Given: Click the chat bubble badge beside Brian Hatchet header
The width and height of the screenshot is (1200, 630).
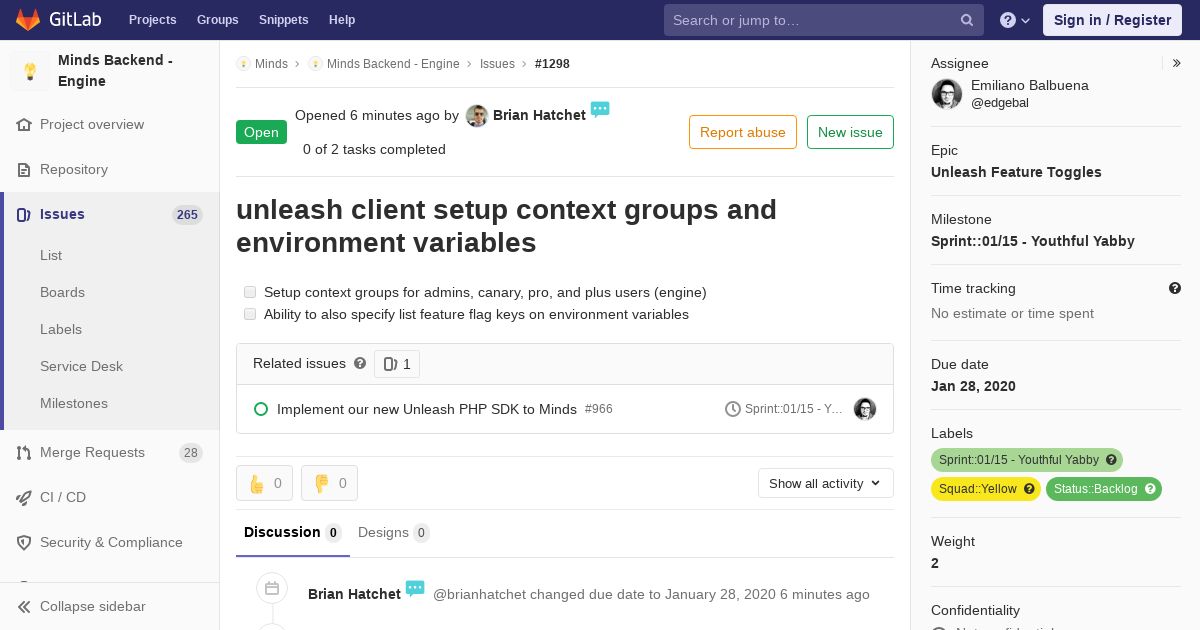Looking at the screenshot, I should point(600,109).
